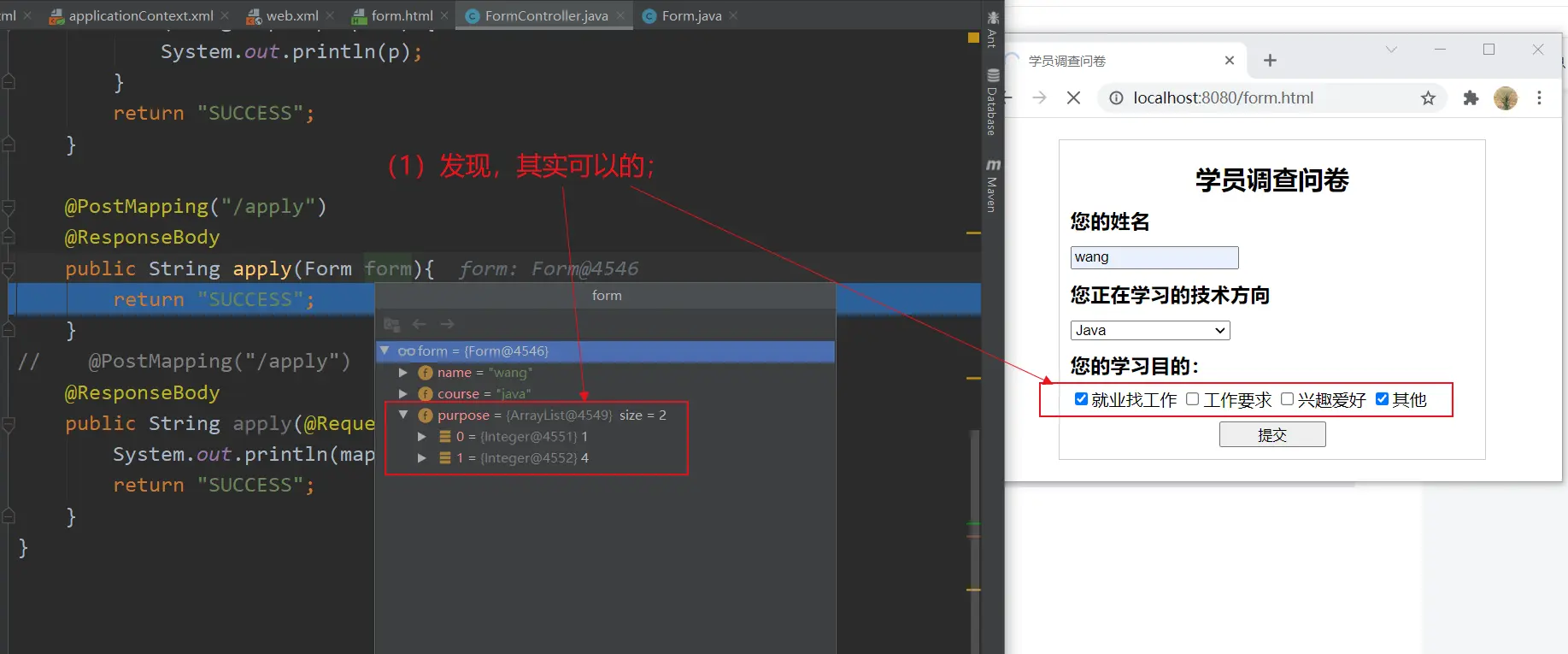
Task: View site information for localhost:8080
Action: (1116, 98)
